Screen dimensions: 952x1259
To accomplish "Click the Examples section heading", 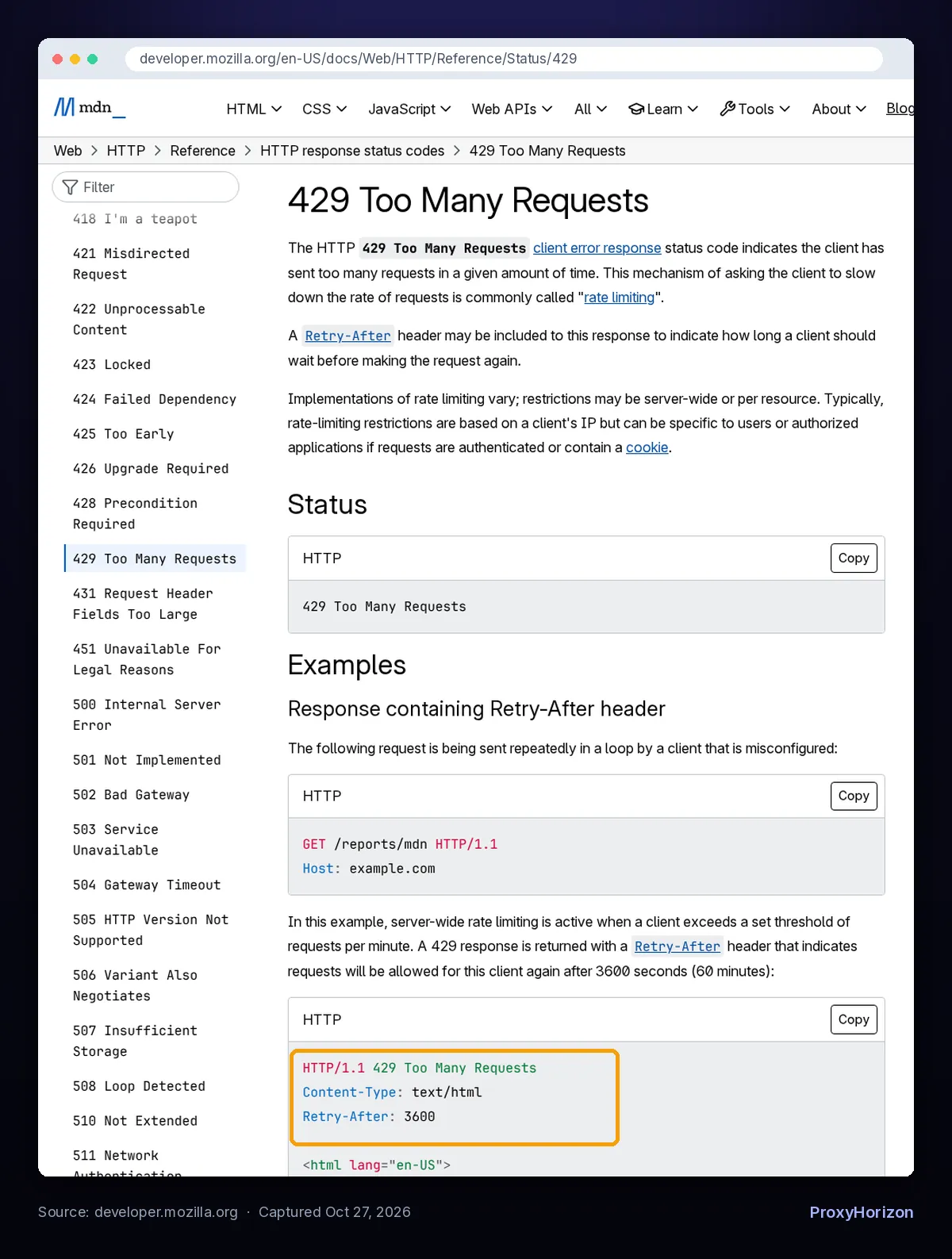I will tap(347, 665).
